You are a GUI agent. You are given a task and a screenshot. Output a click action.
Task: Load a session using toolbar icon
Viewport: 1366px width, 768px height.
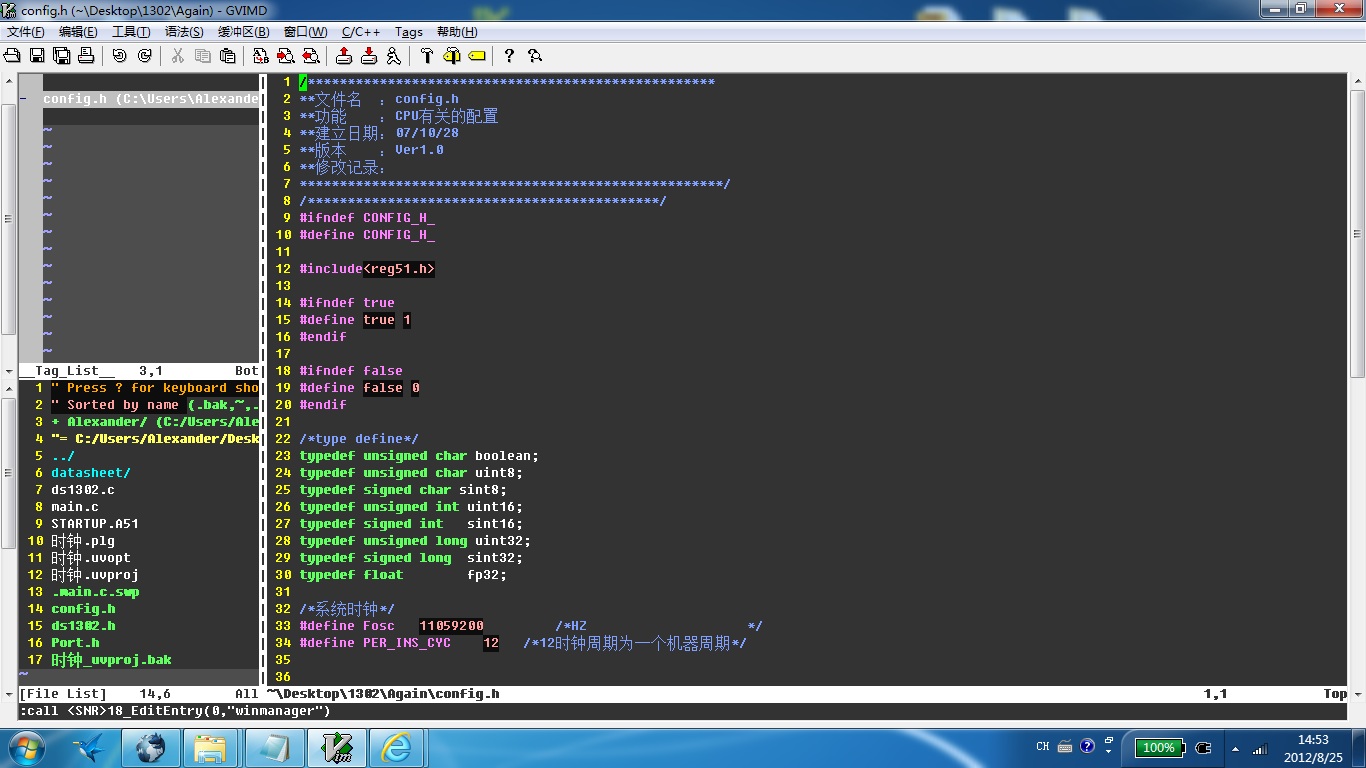click(x=343, y=56)
